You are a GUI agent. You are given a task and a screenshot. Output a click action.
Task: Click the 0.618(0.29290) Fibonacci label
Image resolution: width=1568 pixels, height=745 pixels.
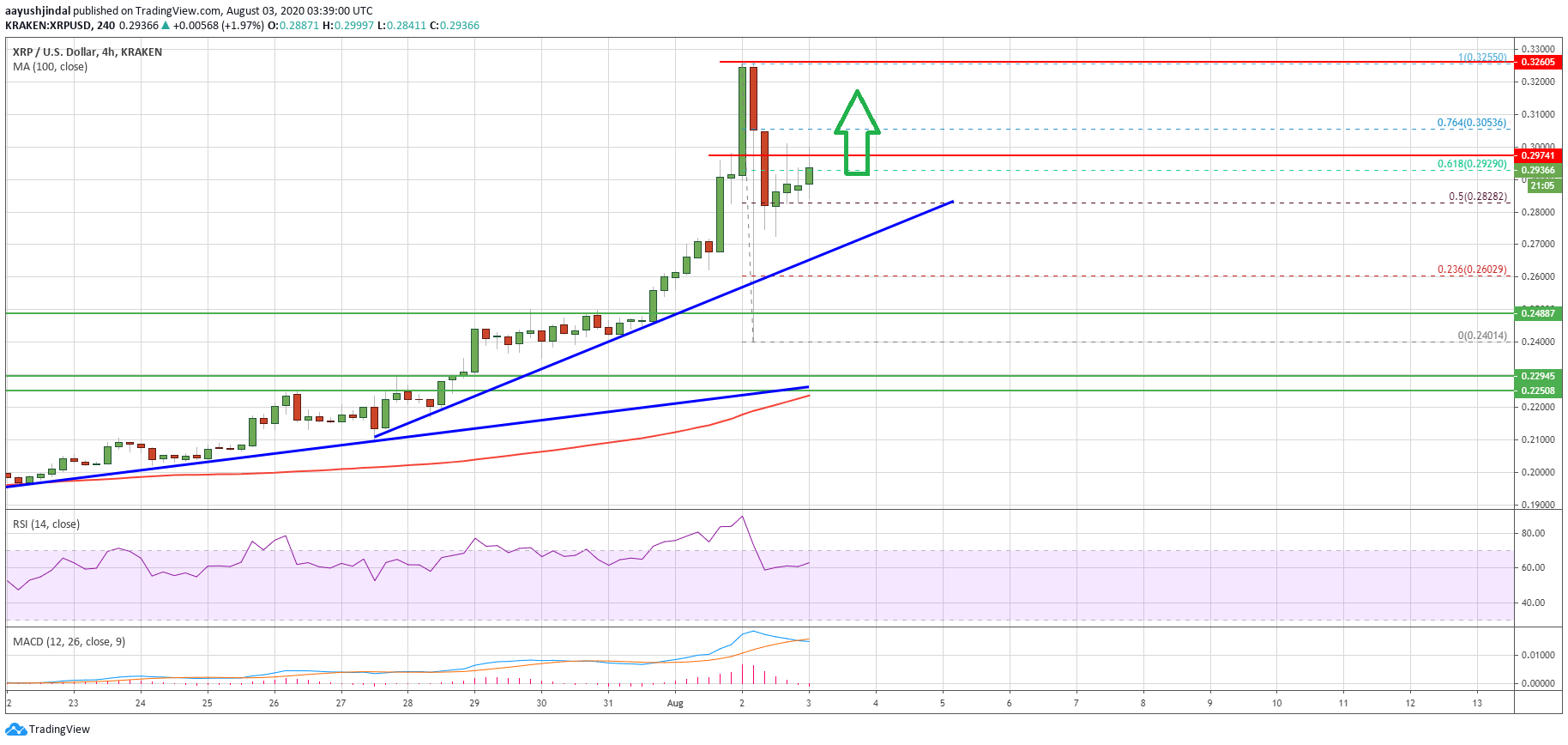click(1472, 164)
